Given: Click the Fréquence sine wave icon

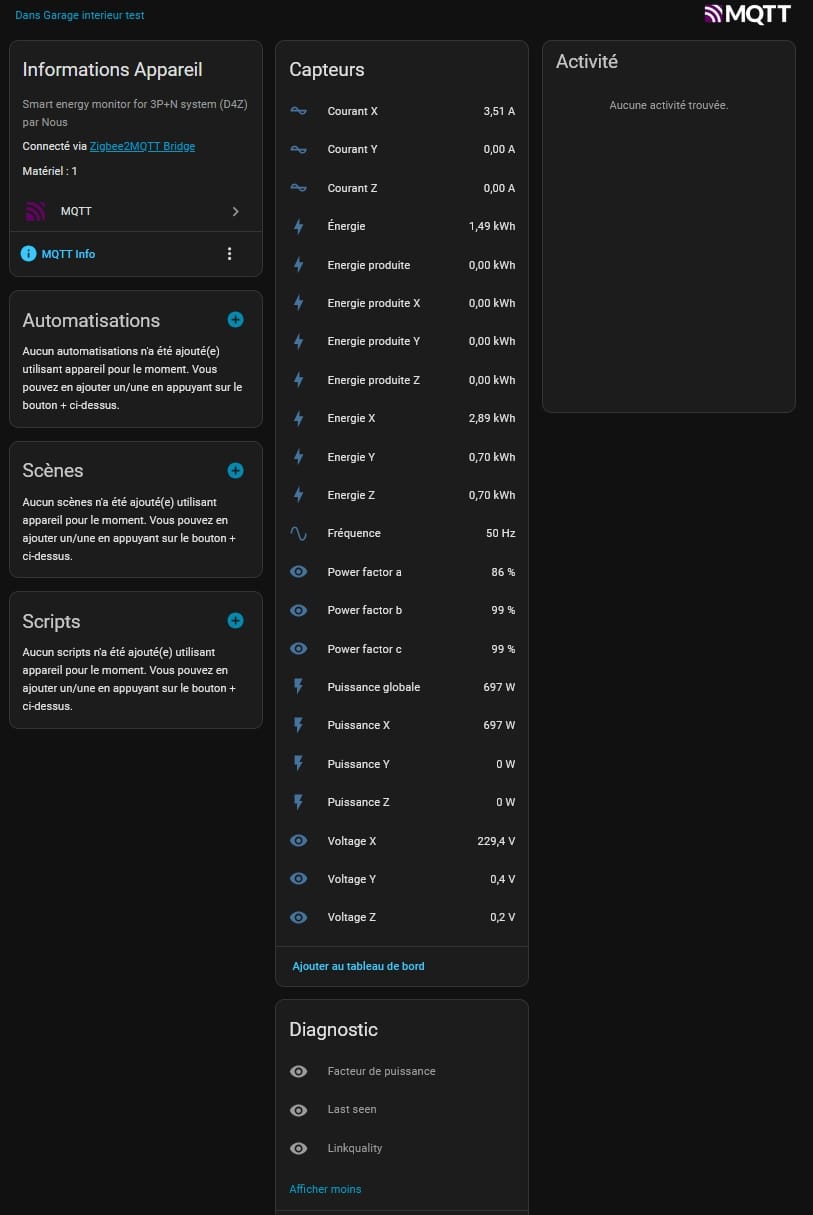Looking at the screenshot, I should [298, 534].
